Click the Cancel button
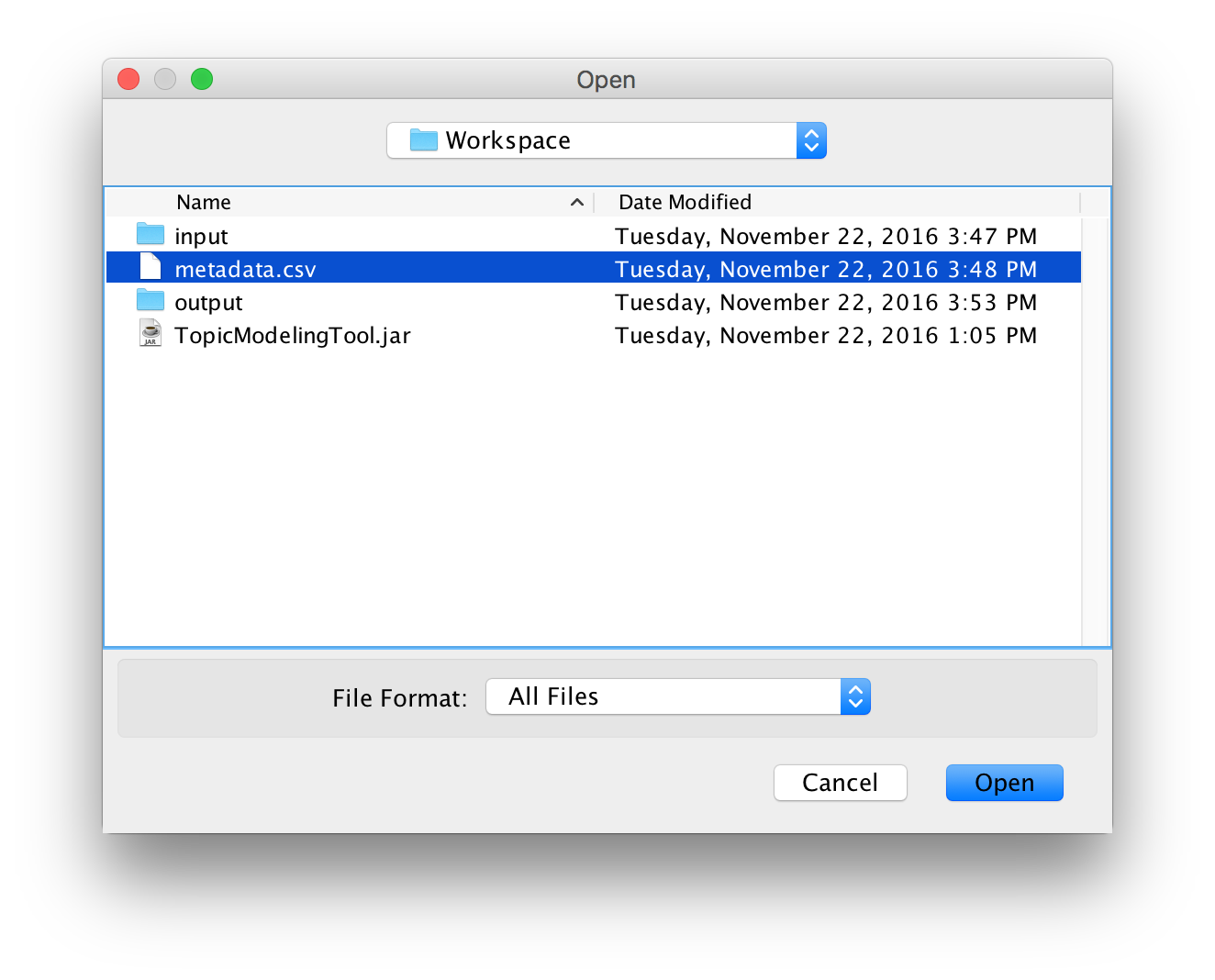 click(x=840, y=783)
